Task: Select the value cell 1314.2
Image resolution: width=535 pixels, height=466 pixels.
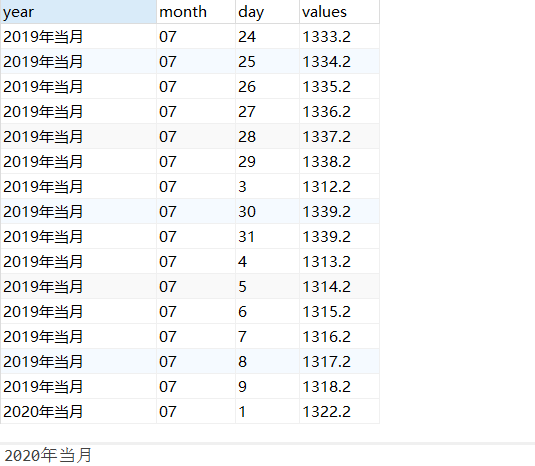Action: coord(339,286)
